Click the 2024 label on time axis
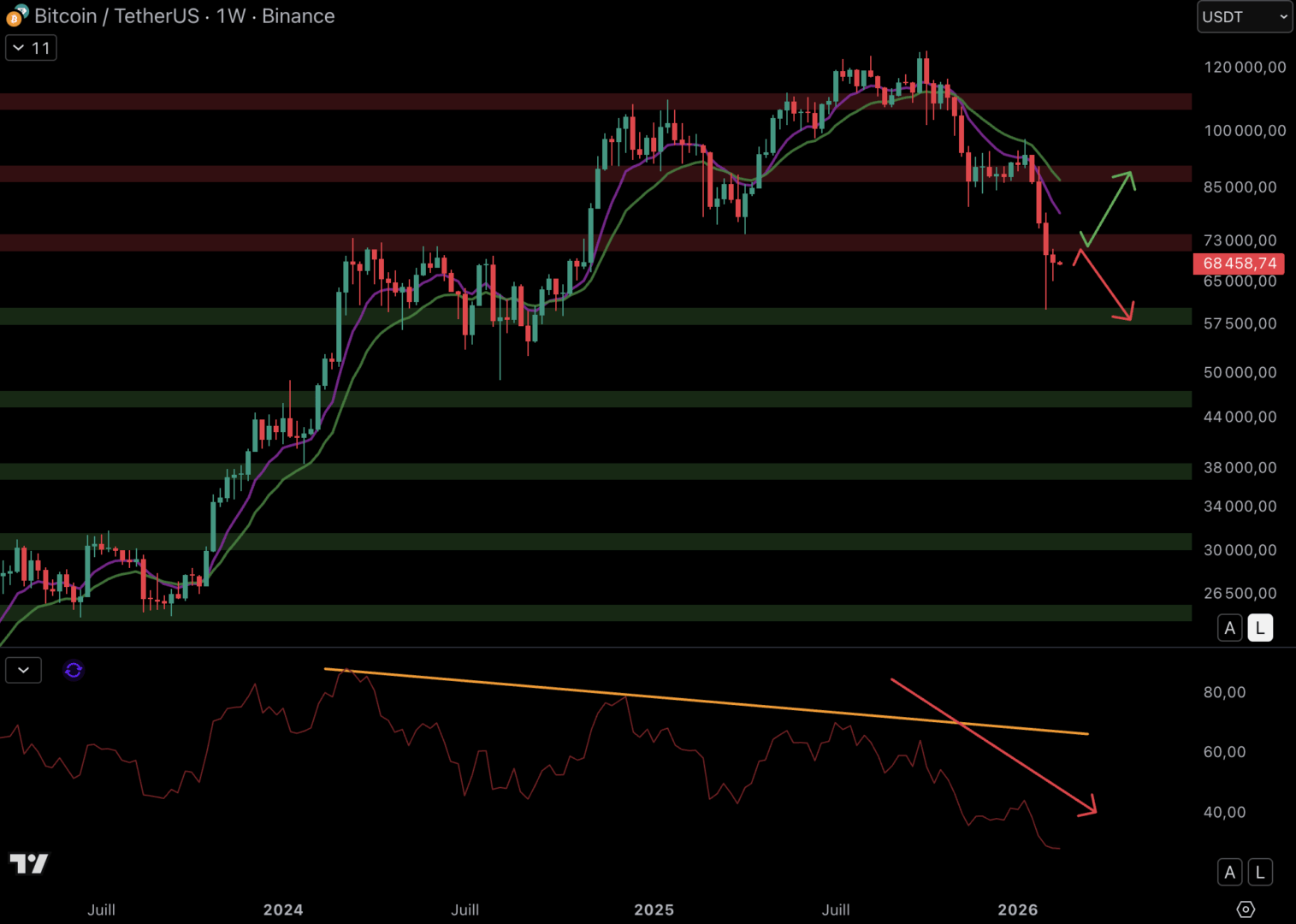1296x924 pixels. [283, 909]
